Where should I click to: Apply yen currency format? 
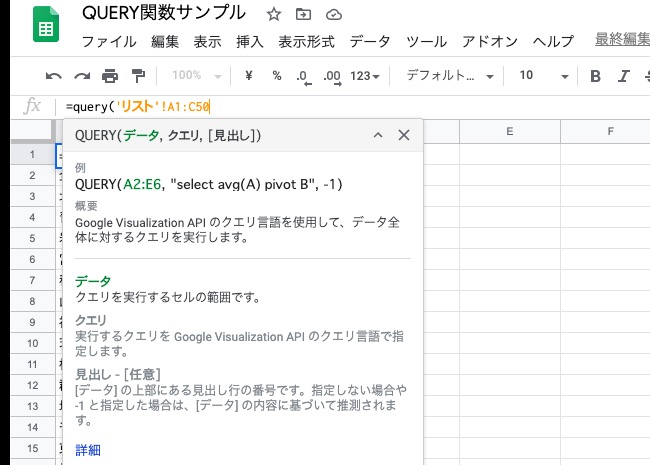tap(249, 76)
